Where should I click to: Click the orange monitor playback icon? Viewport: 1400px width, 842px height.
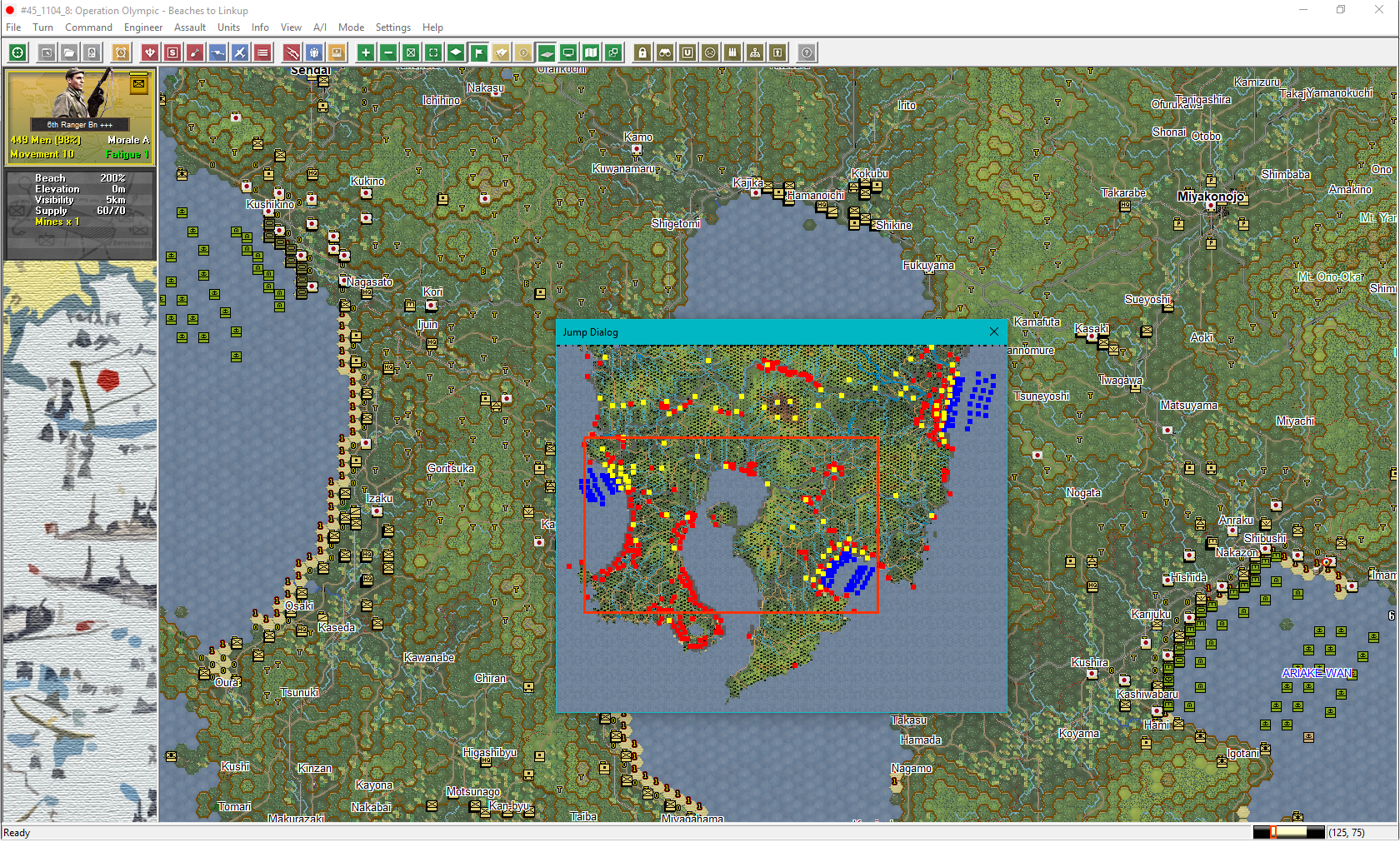(x=337, y=52)
